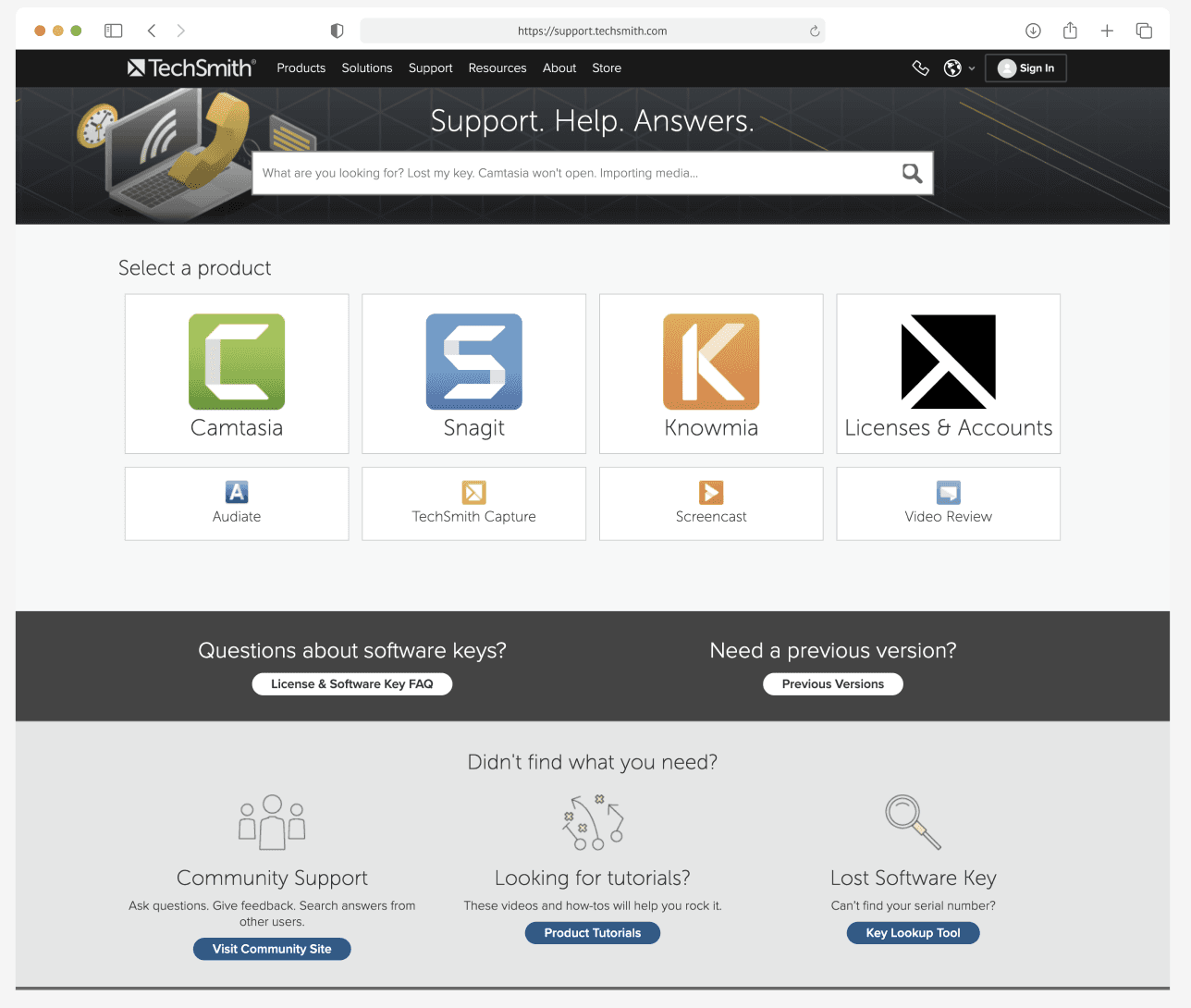Click the phone contact icon in header
1191x1008 pixels.
pyautogui.click(x=920, y=68)
